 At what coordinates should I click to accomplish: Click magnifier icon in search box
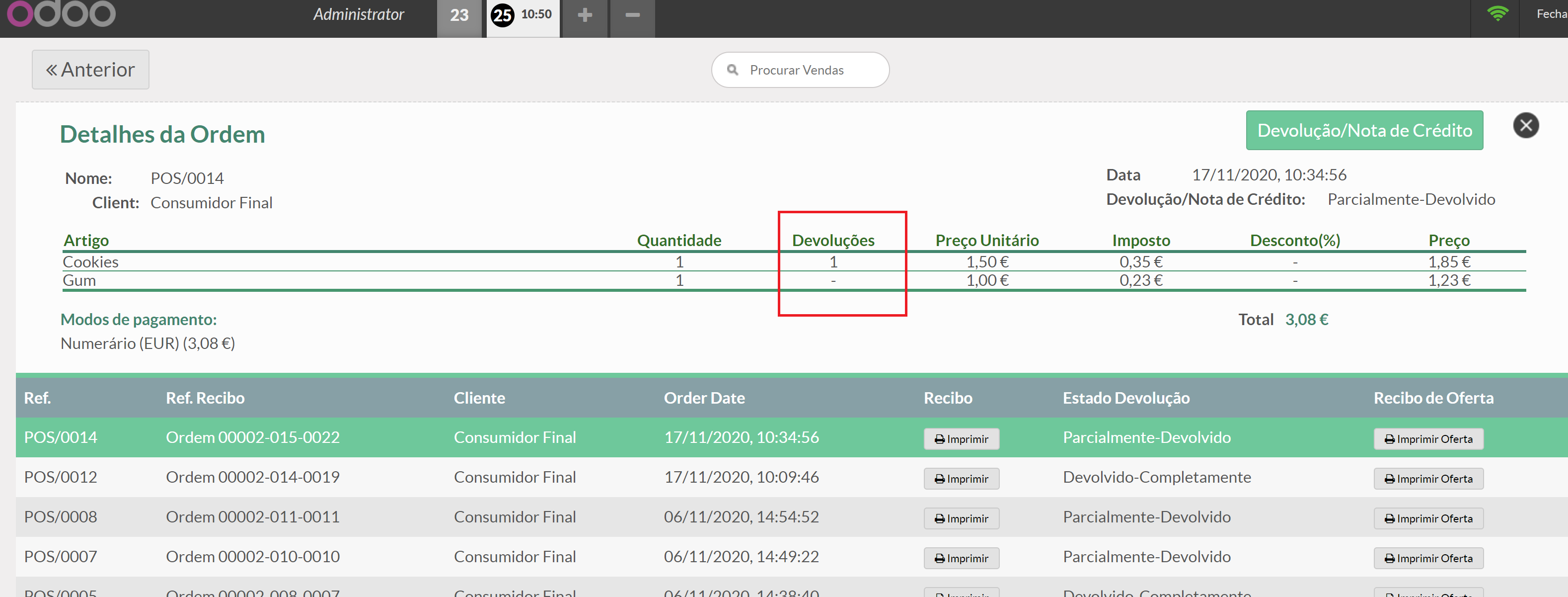(x=733, y=70)
